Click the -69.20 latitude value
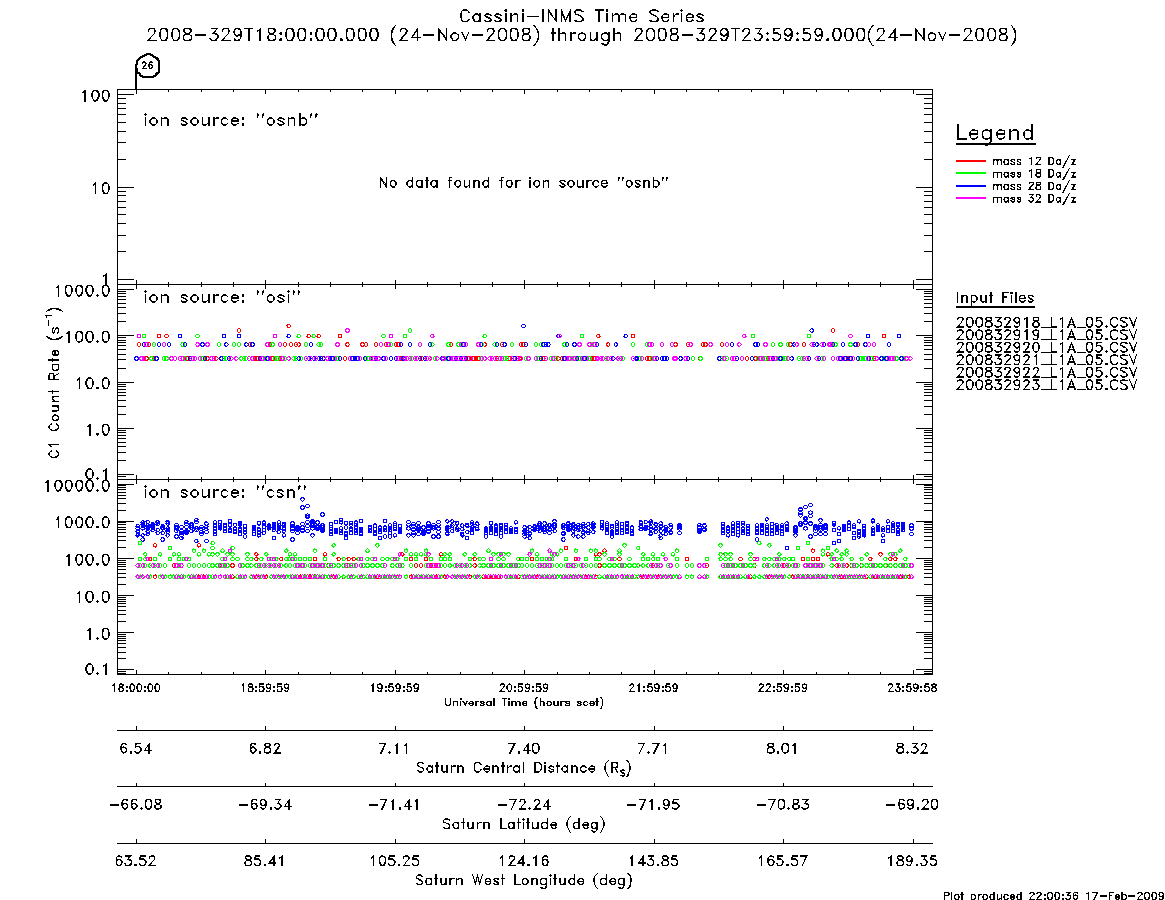Image resolution: width=1165 pixels, height=900 pixels. tap(912, 805)
